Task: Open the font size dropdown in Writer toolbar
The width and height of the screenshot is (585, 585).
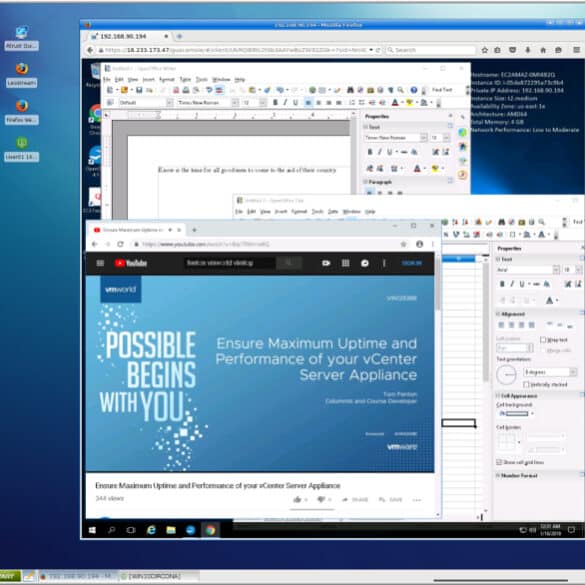Action: [263, 102]
